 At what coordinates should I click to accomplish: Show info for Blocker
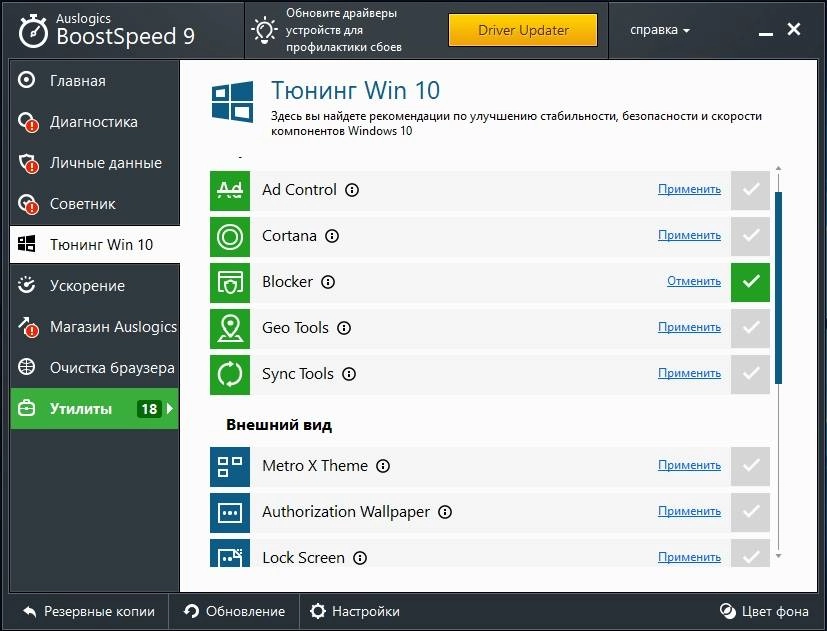pos(328,282)
